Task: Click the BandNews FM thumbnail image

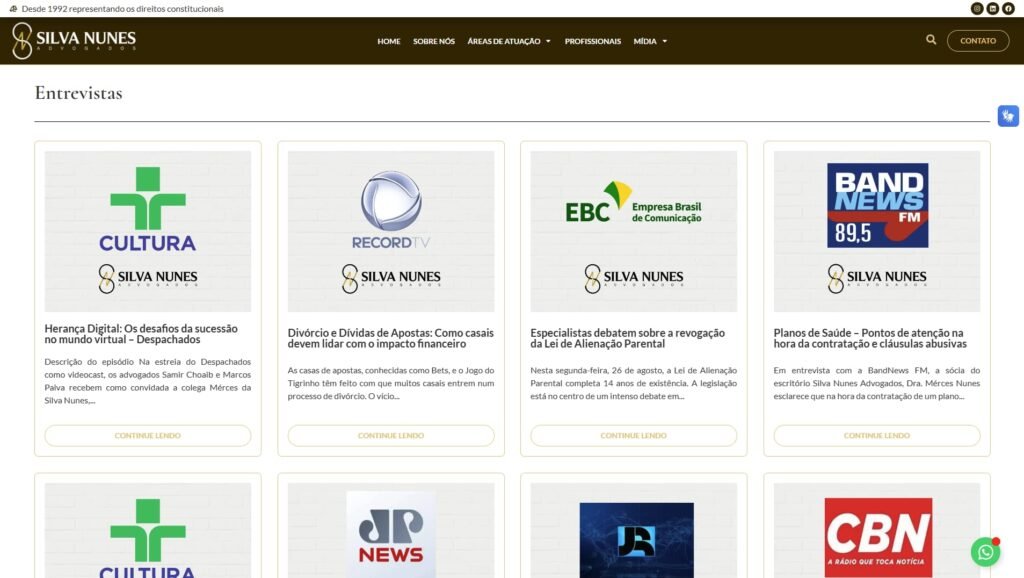Action: (x=877, y=231)
